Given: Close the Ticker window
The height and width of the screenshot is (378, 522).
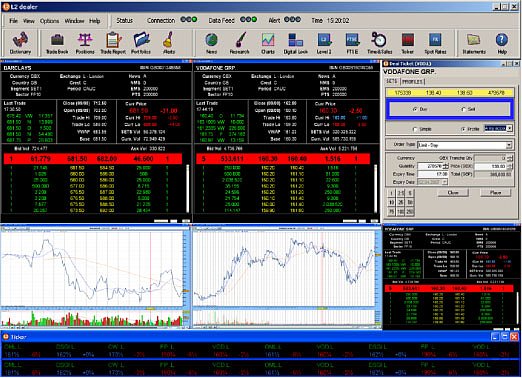Looking at the screenshot, I should pos(514,337).
